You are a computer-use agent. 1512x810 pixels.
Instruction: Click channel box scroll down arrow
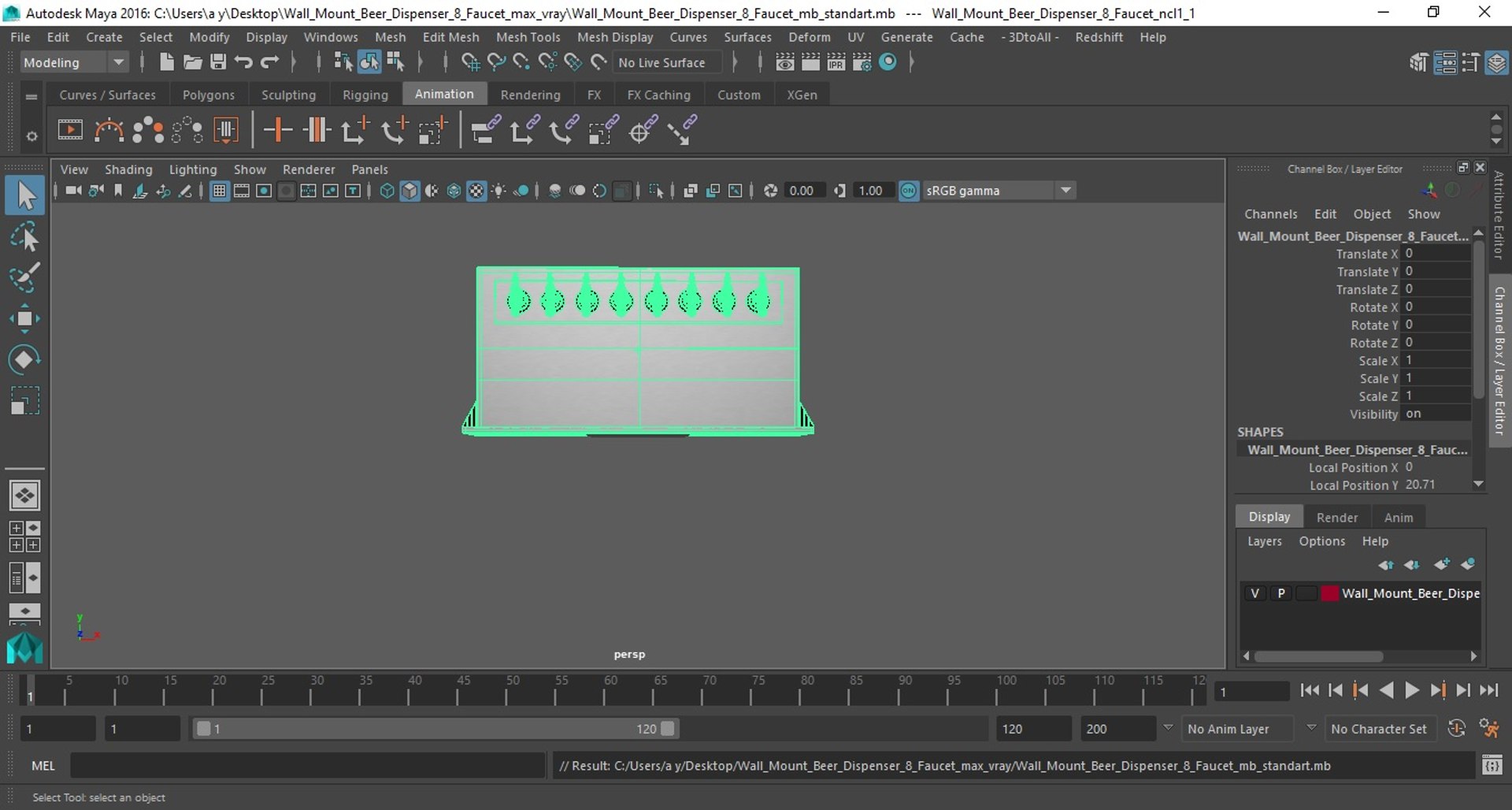[1478, 484]
